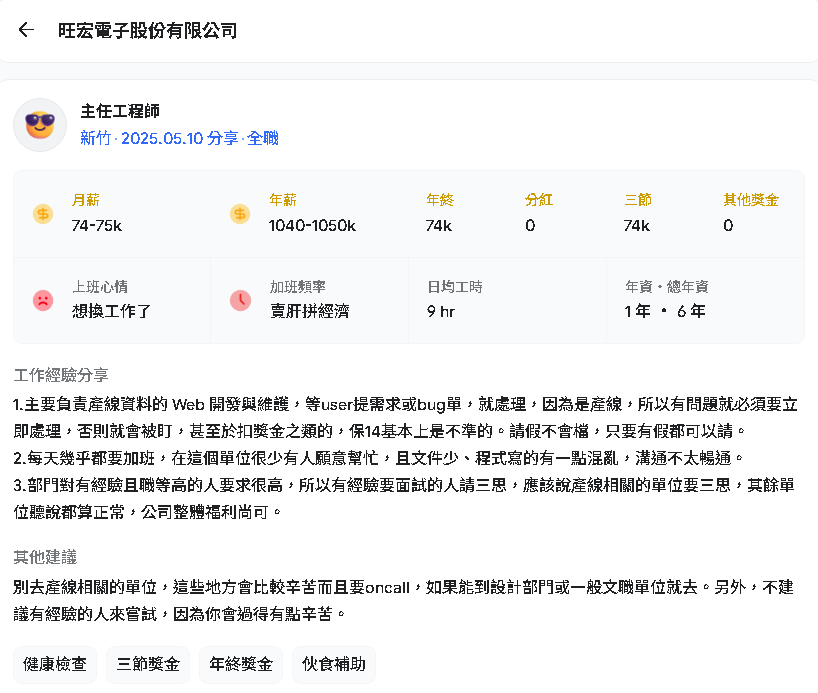The image size is (818, 693).
Task: Click the job title 主任工程師
Action: click(120, 111)
